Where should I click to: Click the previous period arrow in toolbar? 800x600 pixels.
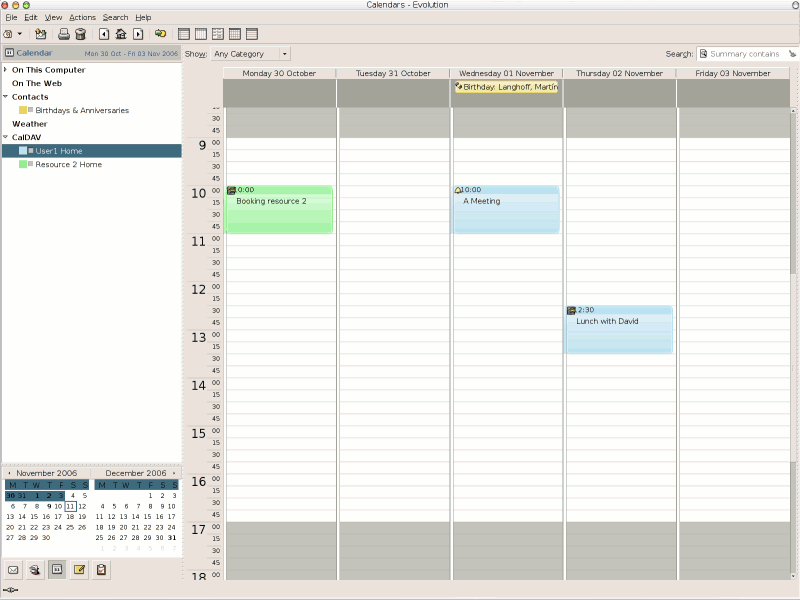point(104,34)
